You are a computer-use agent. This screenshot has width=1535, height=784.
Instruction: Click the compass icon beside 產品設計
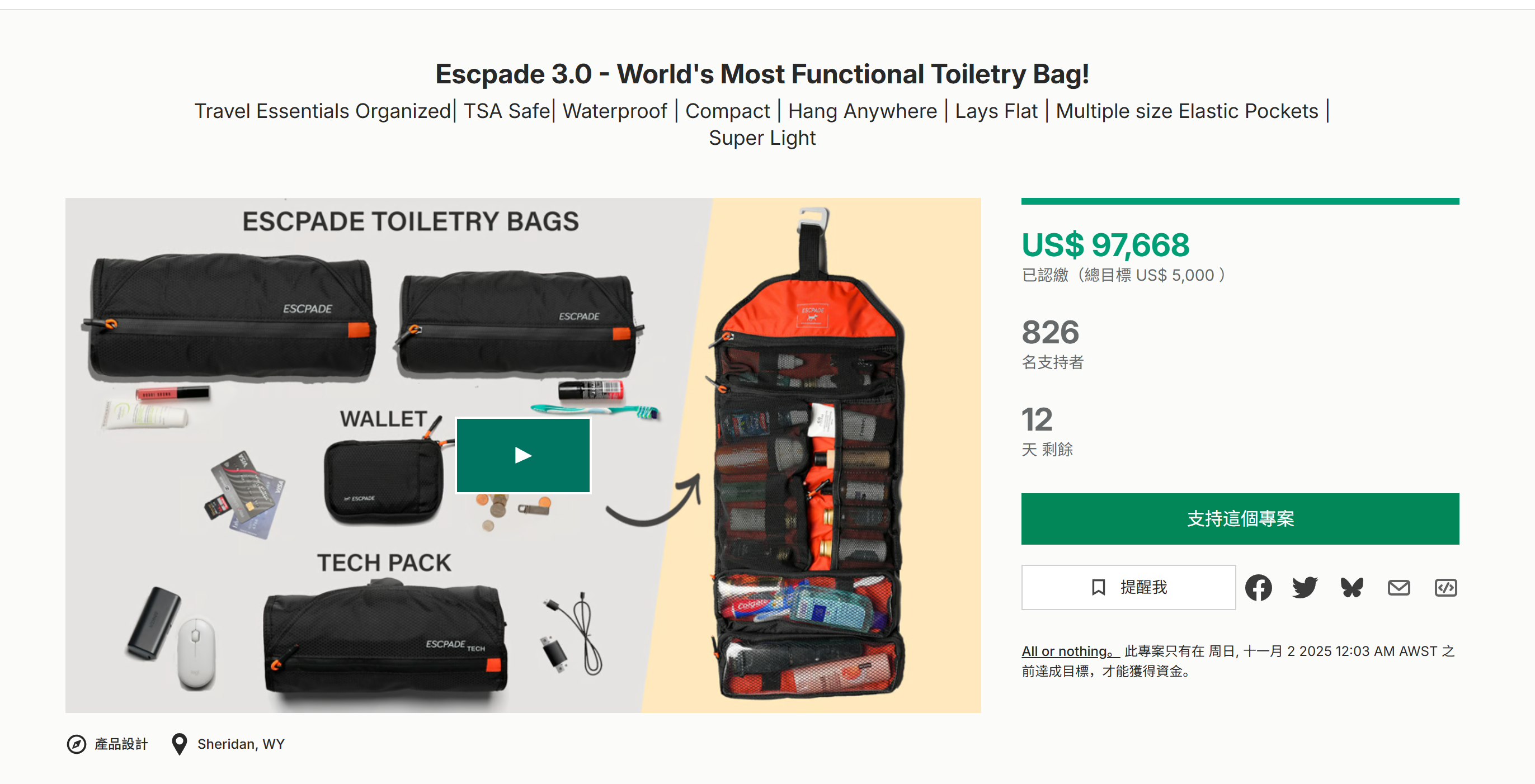76,744
